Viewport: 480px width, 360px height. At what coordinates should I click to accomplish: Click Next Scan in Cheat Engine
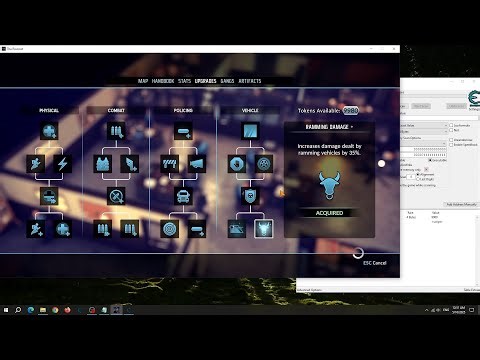pos(421,106)
